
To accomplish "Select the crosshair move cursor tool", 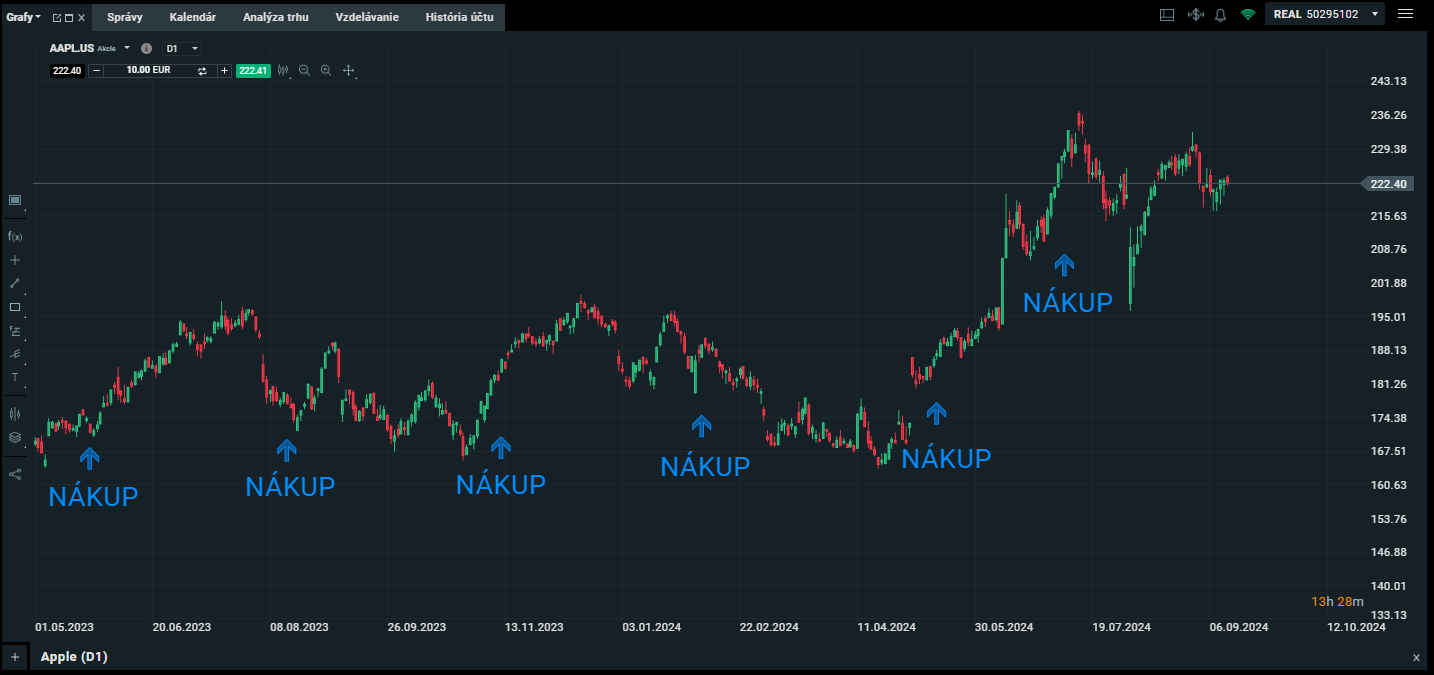I will pyautogui.click(x=349, y=71).
